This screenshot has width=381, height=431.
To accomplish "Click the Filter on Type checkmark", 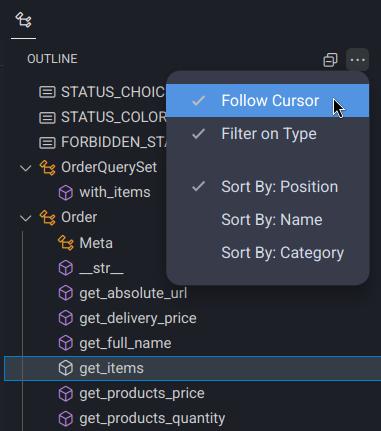I will tap(199, 134).
